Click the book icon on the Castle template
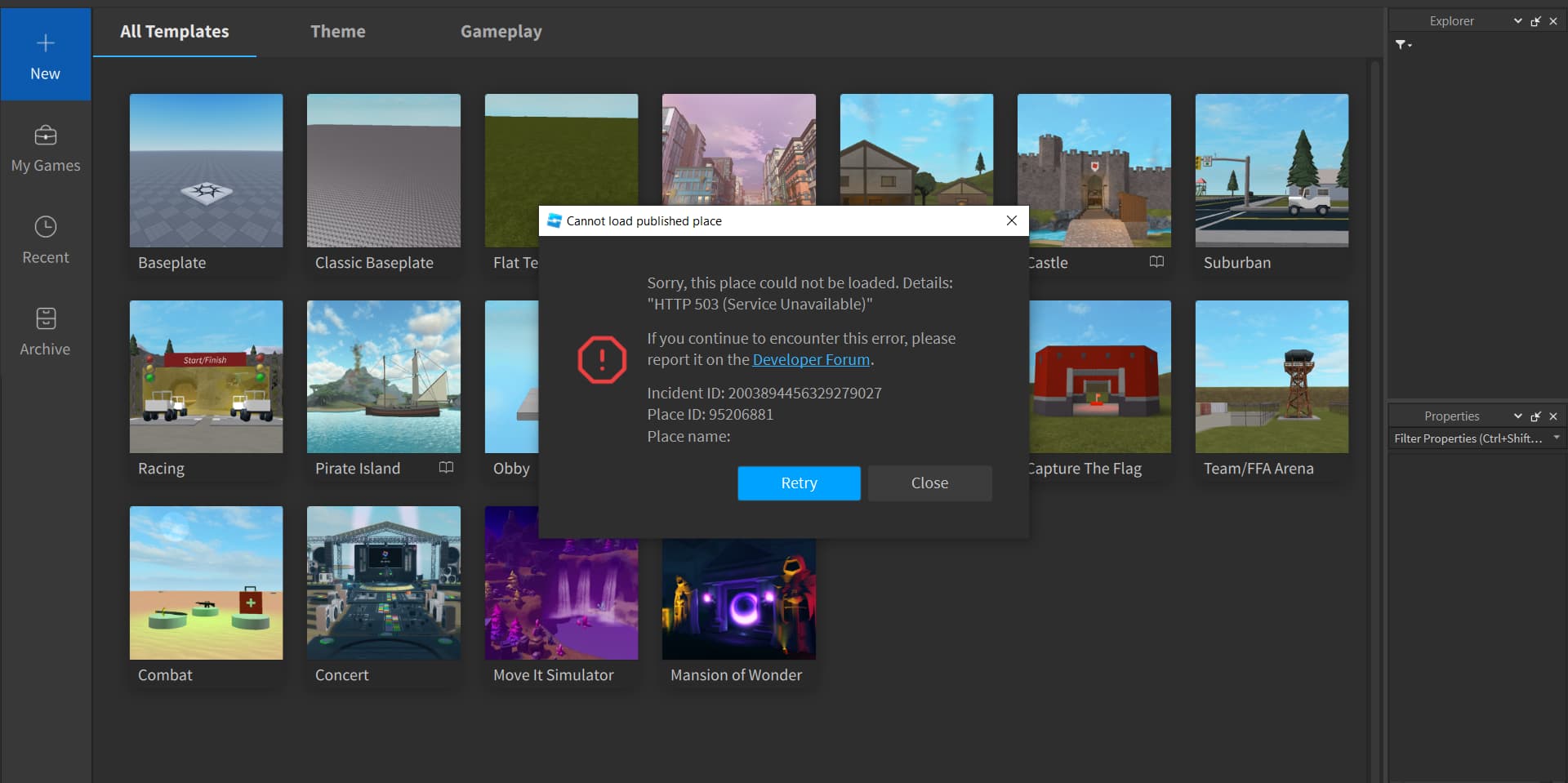 [x=1156, y=262]
